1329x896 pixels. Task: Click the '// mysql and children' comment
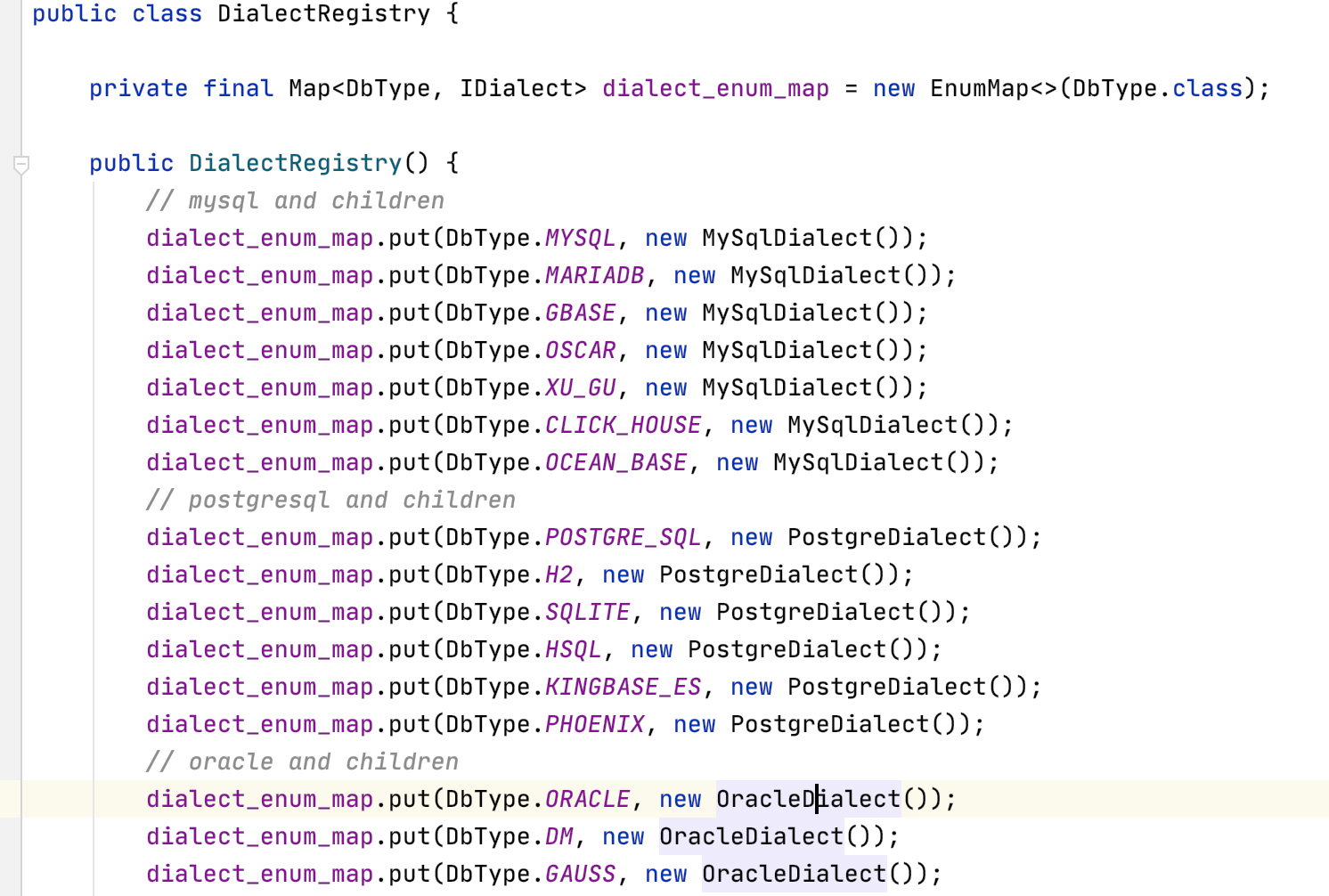[295, 201]
